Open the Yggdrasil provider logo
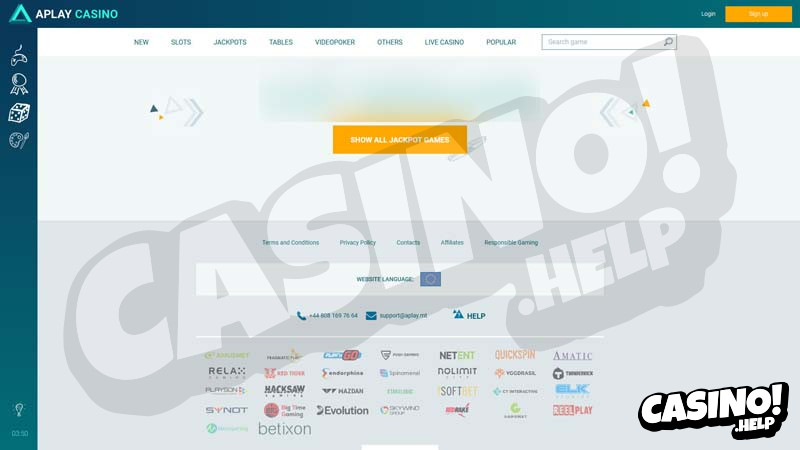The width and height of the screenshot is (800, 450). (x=515, y=373)
